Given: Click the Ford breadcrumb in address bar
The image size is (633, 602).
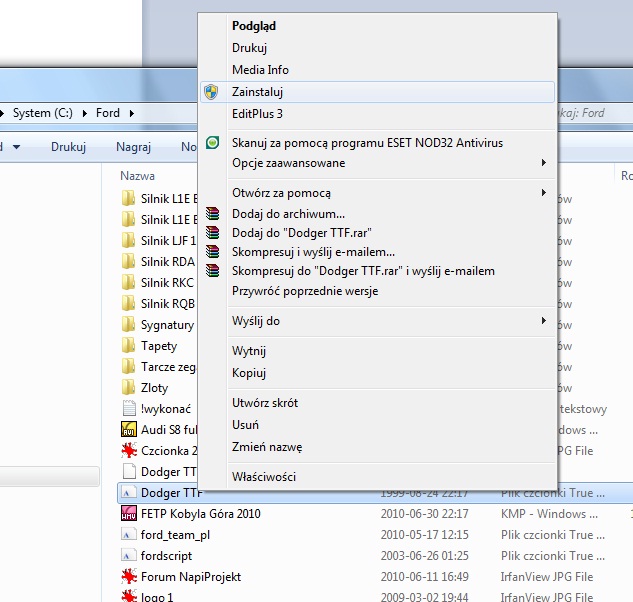Looking at the screenshot, I should pyautogui.click(x=107, y=113).
